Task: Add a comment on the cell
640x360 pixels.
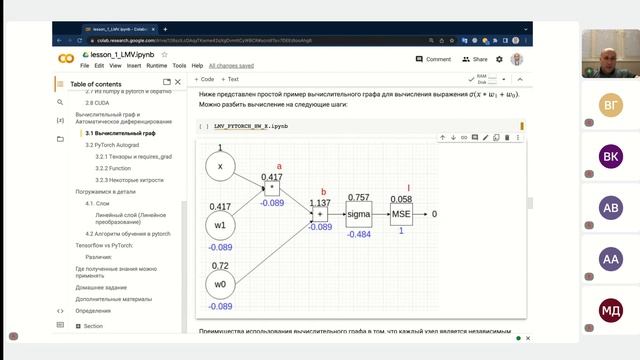Action: coord(475,138)
